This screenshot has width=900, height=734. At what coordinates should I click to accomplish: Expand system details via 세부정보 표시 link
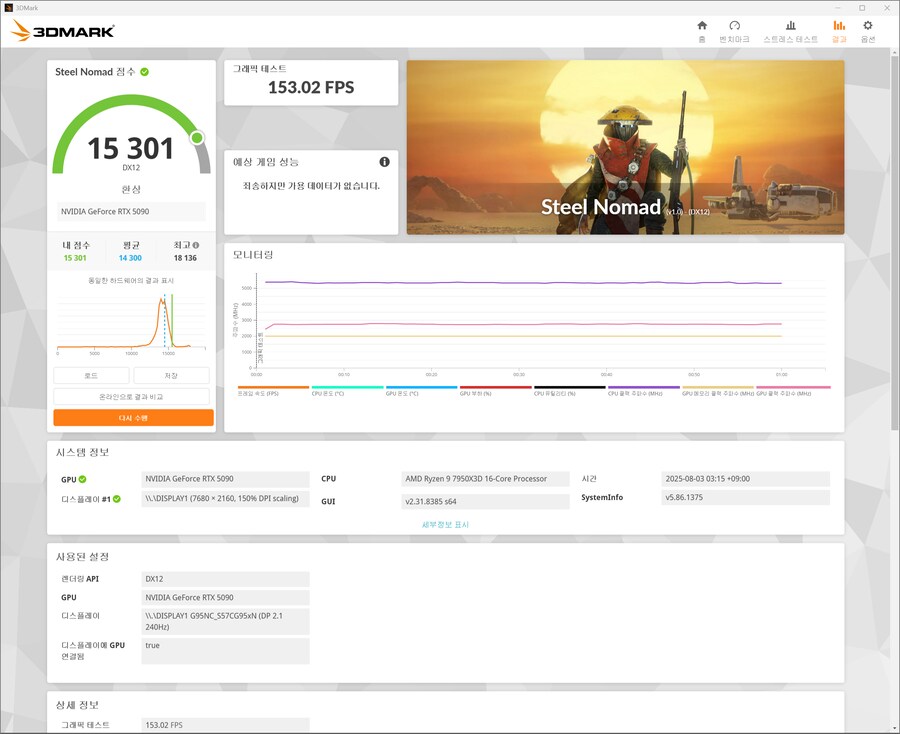click(445, 524)
